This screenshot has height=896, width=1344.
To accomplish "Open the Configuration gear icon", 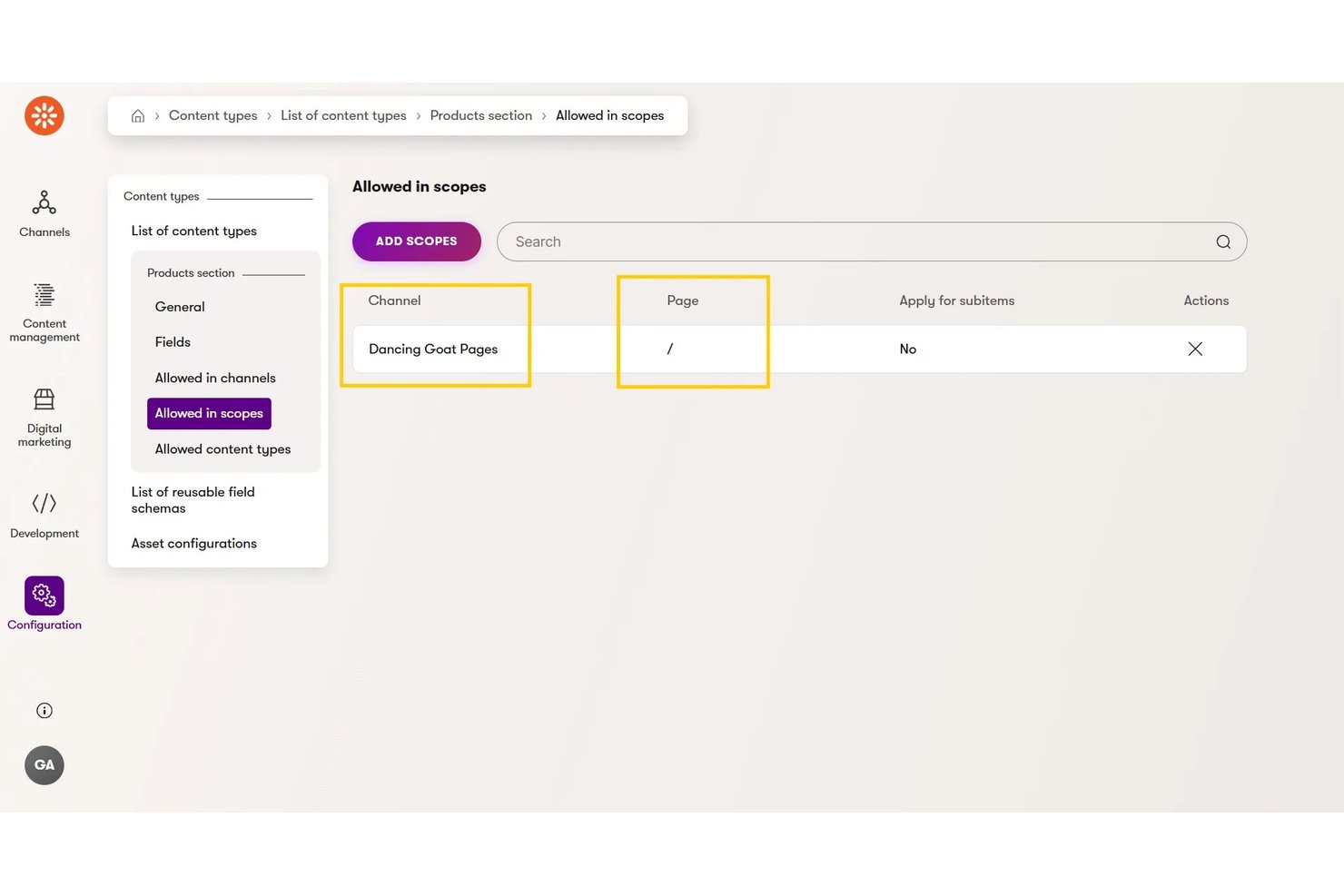I will pos(44,596).
